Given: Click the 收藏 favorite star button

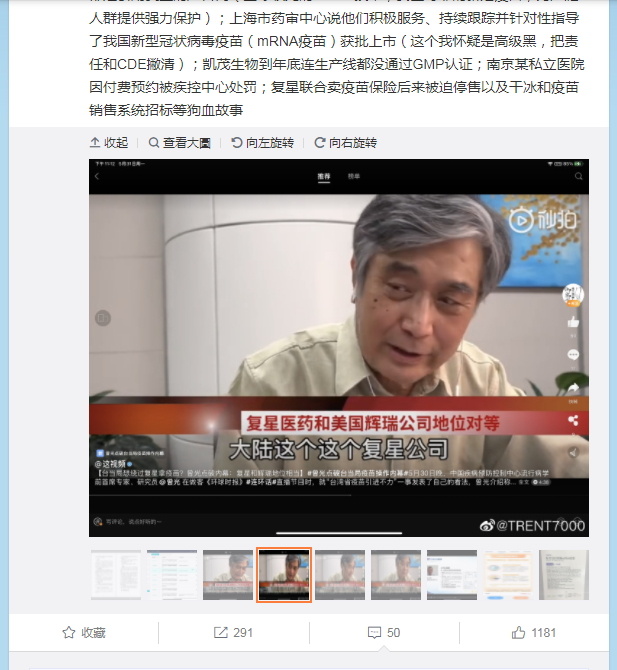Looking at the screenshot, I should (84, 632).
